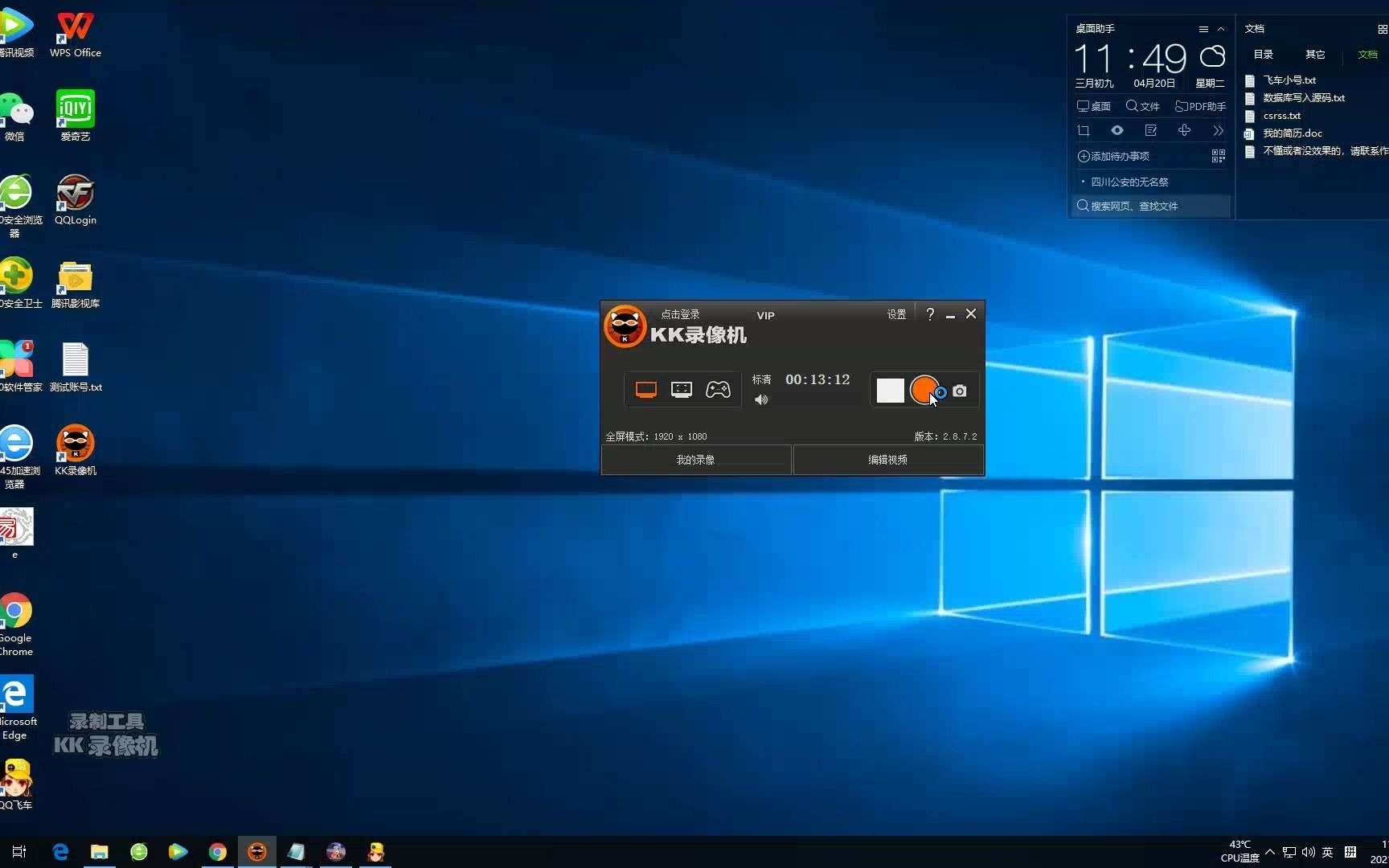Viewport: 1389px width, 868px height.
Task: Show the QR code in 桌面助手 panel
Action: [1218, 155]
